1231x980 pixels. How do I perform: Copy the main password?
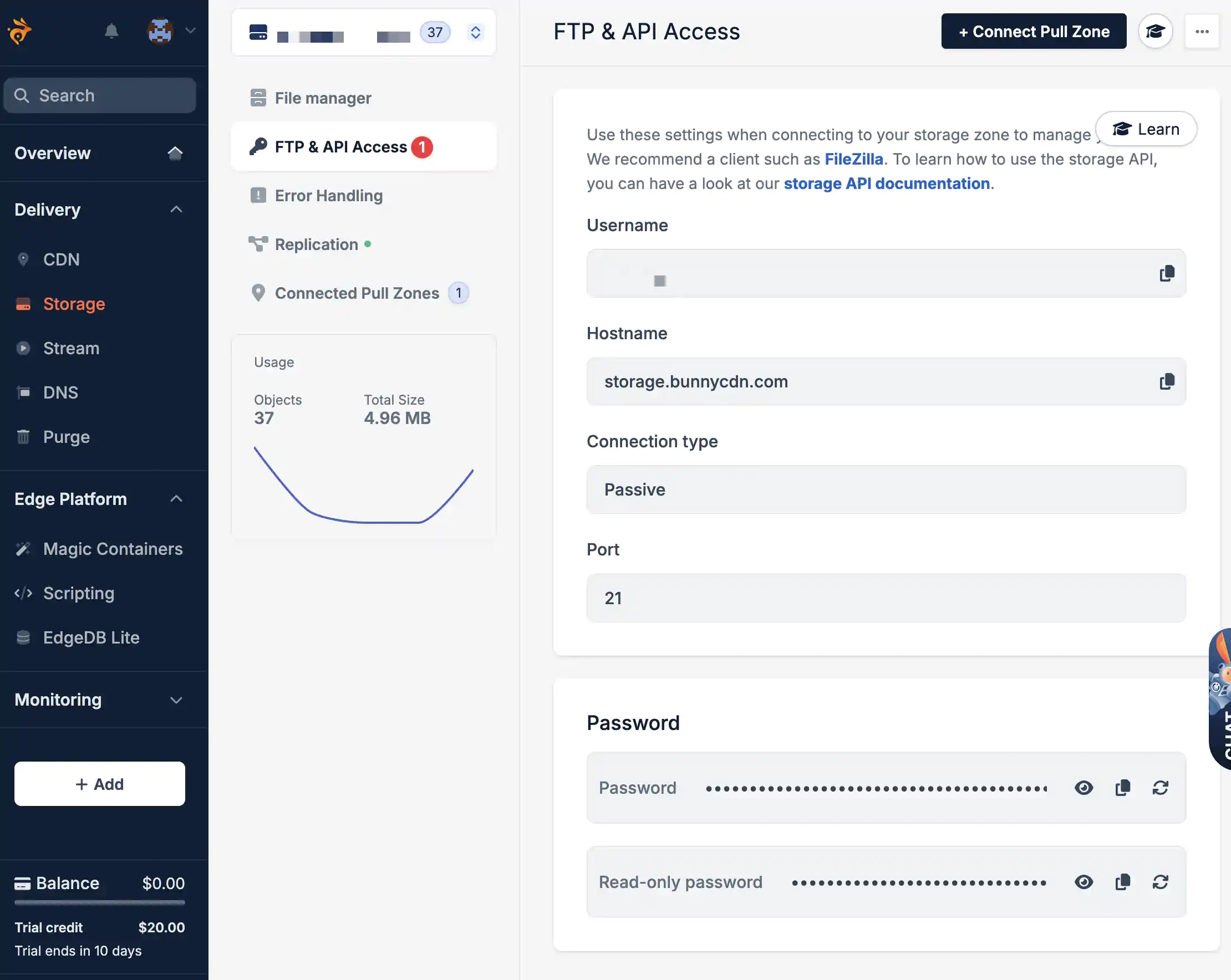[1122, 788]
